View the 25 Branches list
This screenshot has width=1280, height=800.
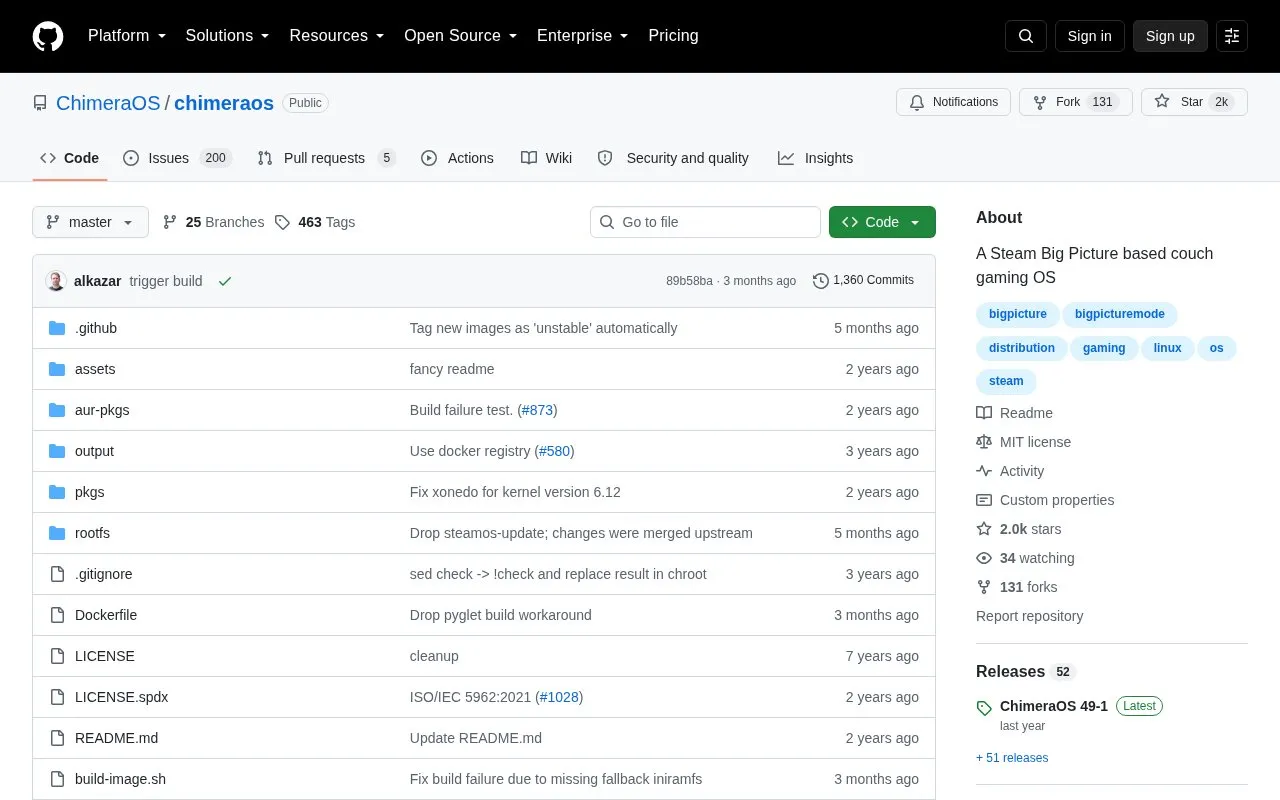tap(213, 222)
